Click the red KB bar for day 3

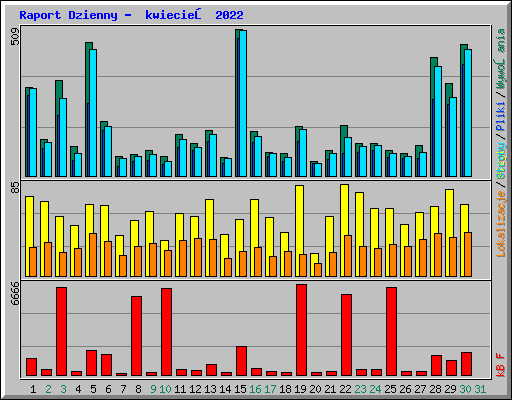(61, 331)
